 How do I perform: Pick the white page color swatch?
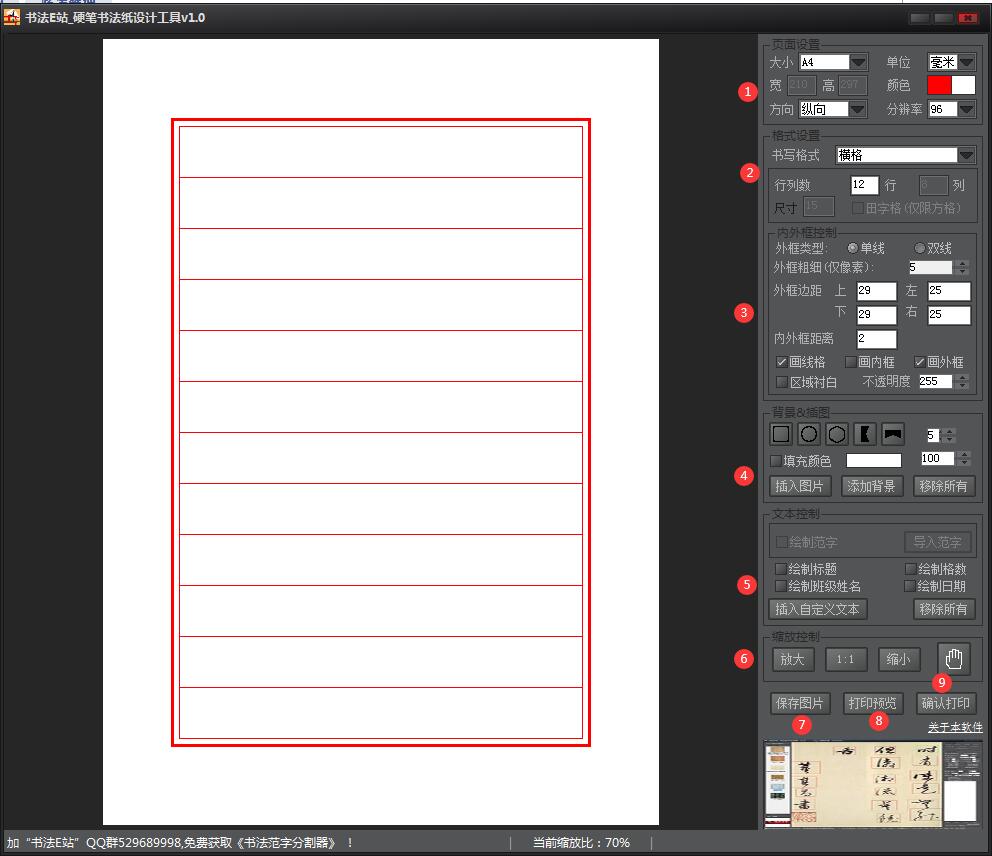tap(963, 85)
